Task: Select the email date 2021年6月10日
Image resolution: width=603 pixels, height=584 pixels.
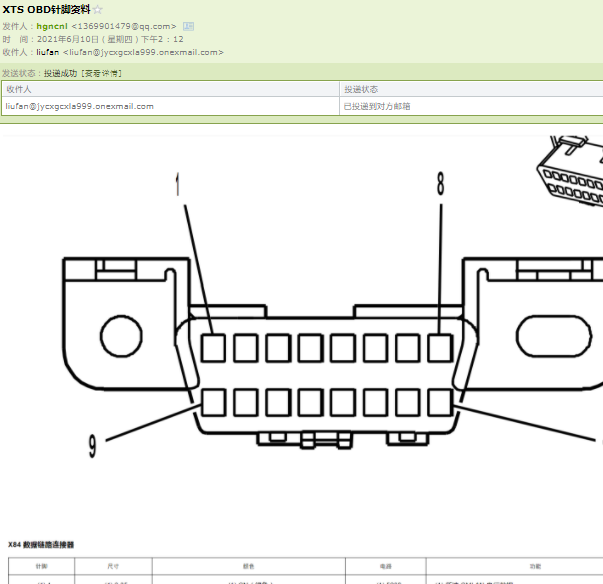Action: pos(68,39)
